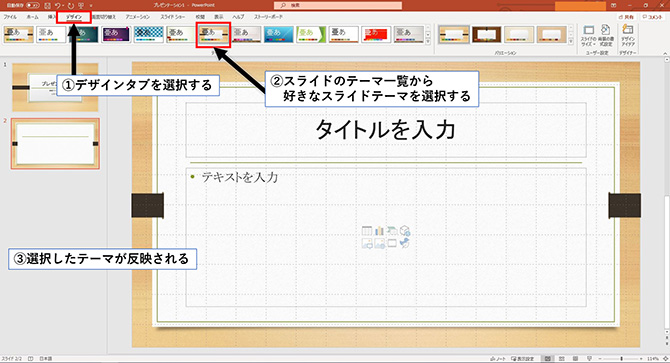Click the Insert Chart placeholder icon

pyautogui.click(x=379, y=231)
